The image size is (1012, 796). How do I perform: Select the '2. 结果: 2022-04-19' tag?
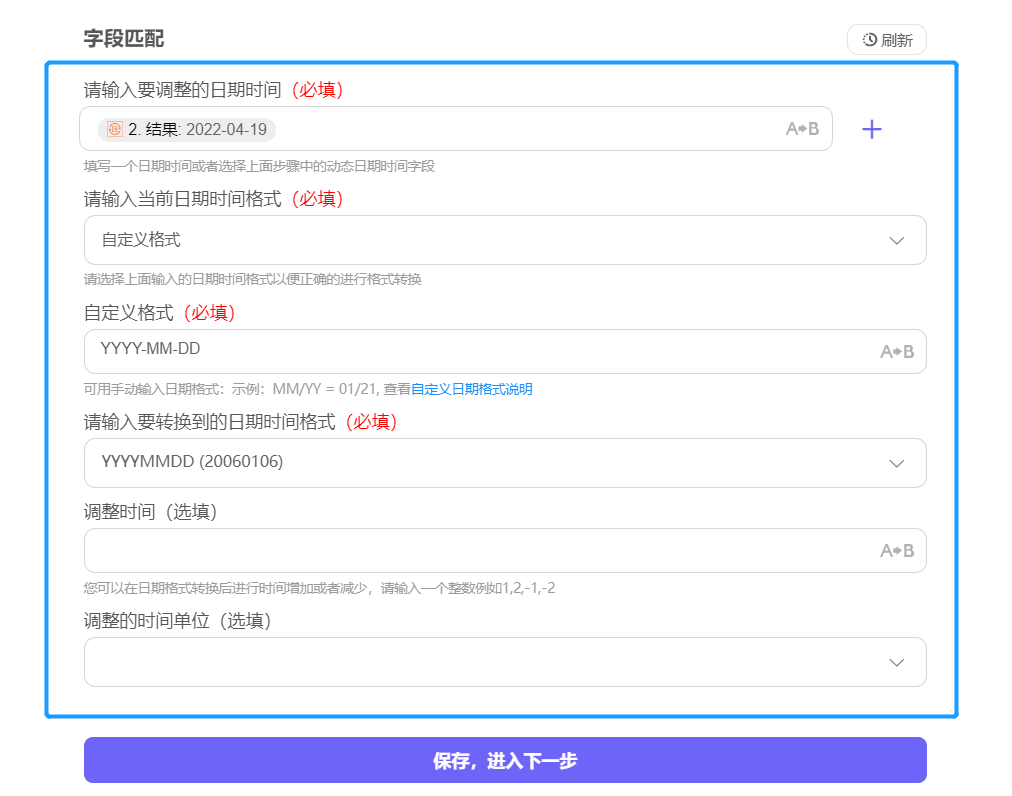[187, 129]
